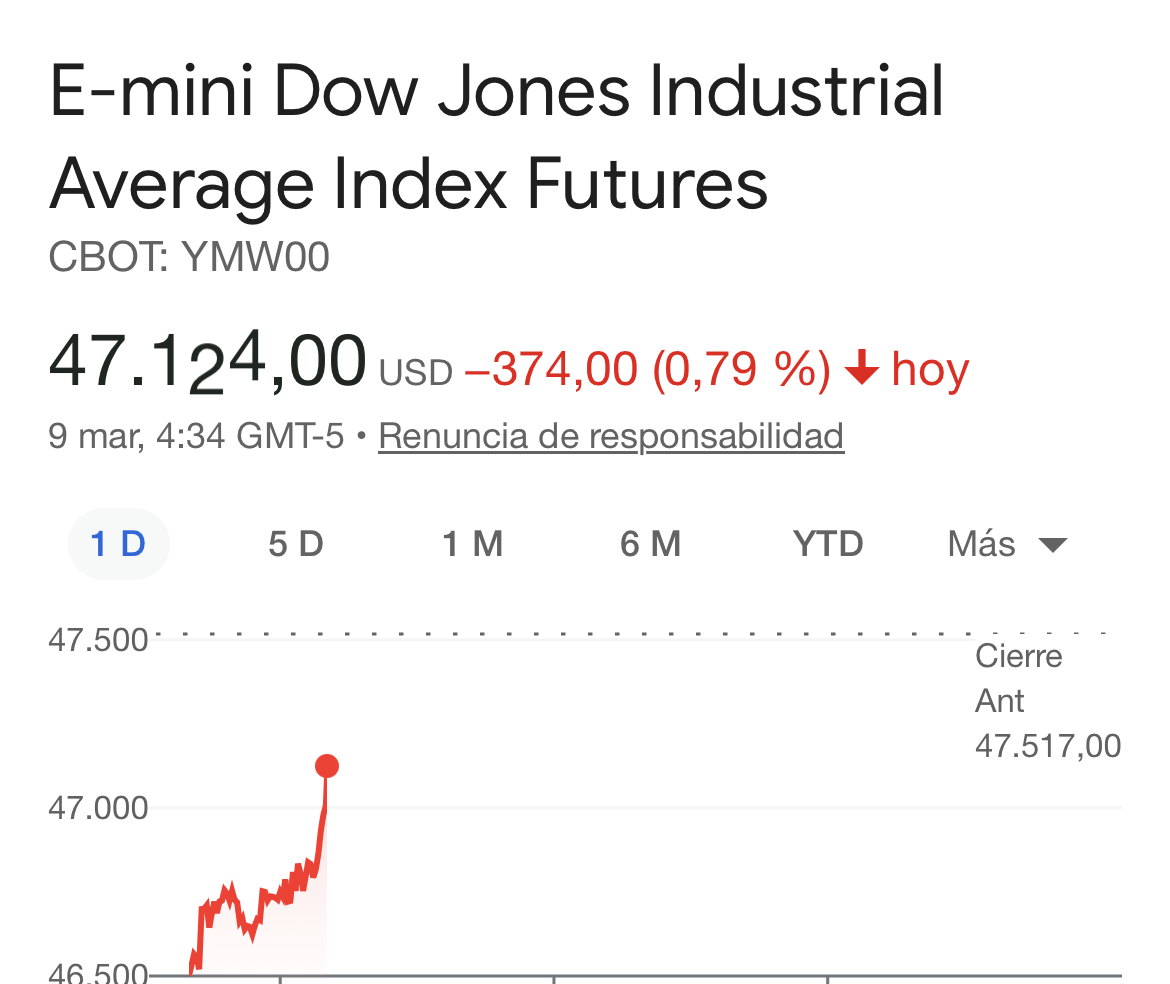Click the 47.500 y-axis label

point(97,639)
